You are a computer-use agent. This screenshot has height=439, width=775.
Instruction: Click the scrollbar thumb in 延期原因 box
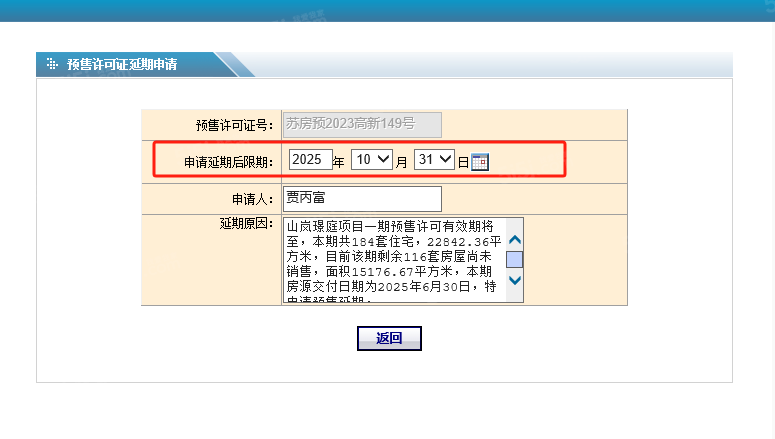(515, 260)
